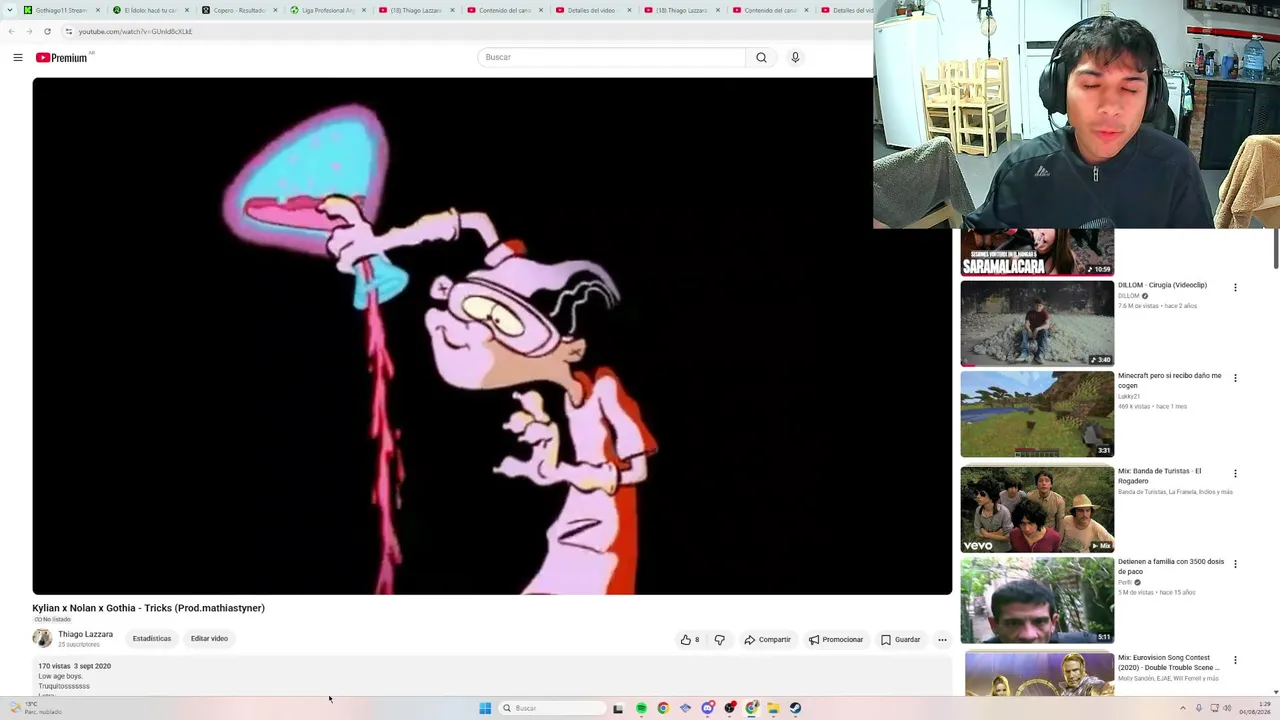The width and height of the screenshot is (1280, 720).
Task: Share the video via Compartir
Action: click(x=767, y=640)
